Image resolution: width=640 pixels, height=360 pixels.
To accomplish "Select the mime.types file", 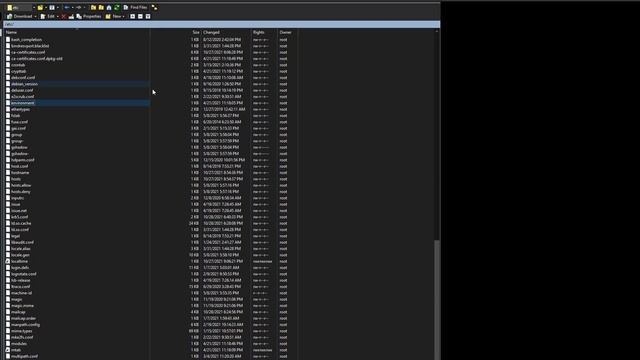I will point(22,331).
